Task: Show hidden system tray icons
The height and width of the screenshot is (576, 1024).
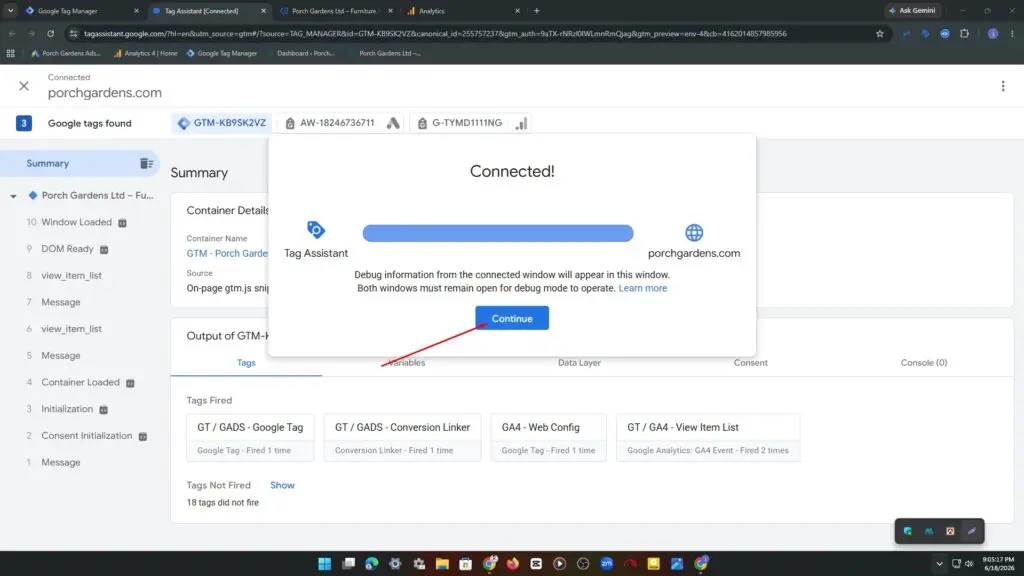Action: [x=939, y=564]
